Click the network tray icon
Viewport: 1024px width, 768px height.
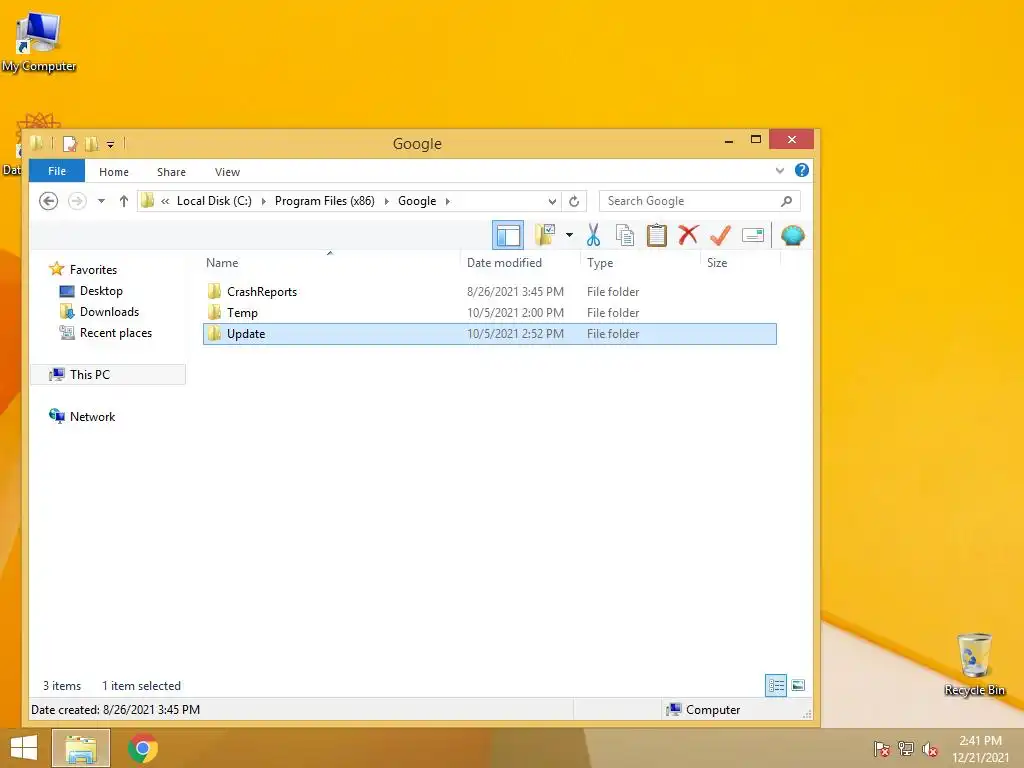click(906, 749)
